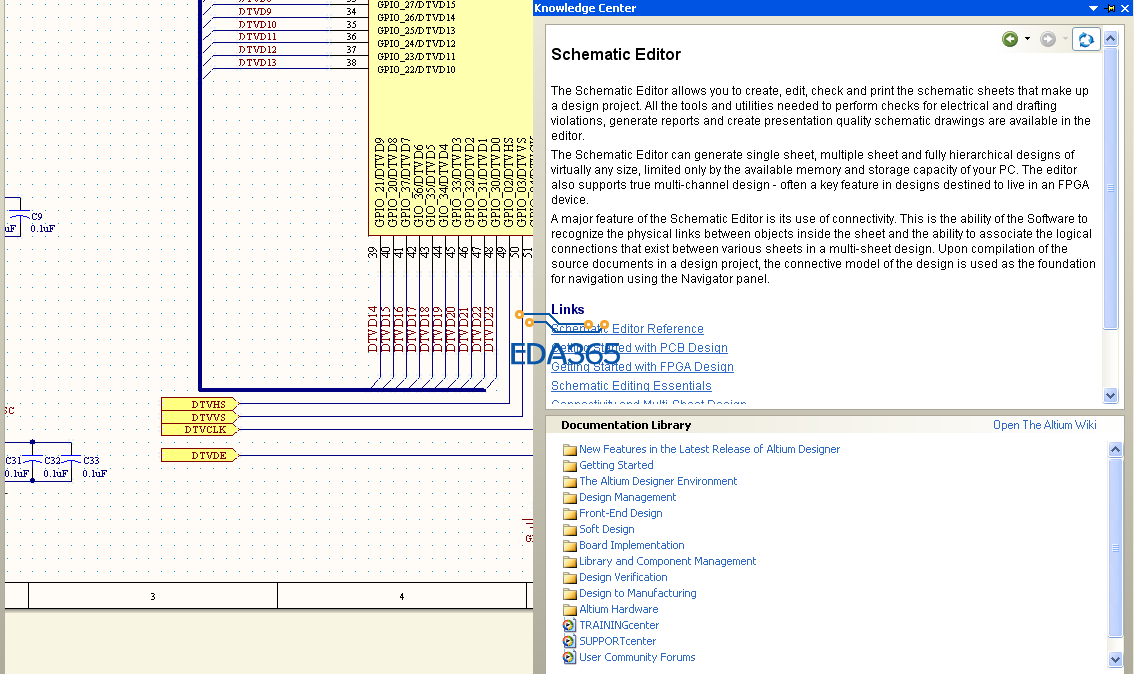Viewport: 1134px width, 674px height.
Task: Click folder icon beside Altium Hardware
Action: (569, 610)
